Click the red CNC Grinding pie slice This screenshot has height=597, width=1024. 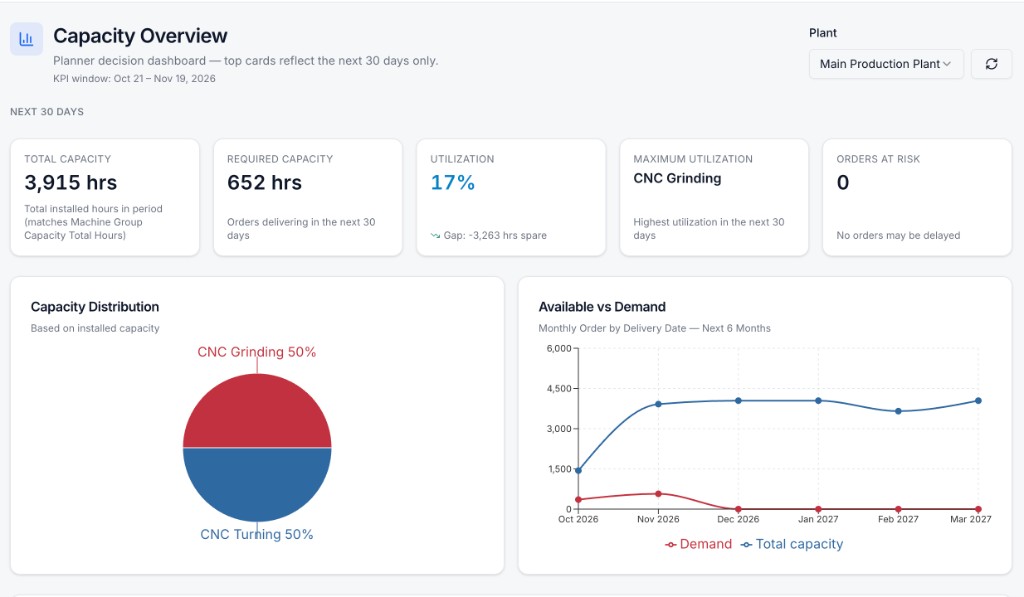coord(257,411)
